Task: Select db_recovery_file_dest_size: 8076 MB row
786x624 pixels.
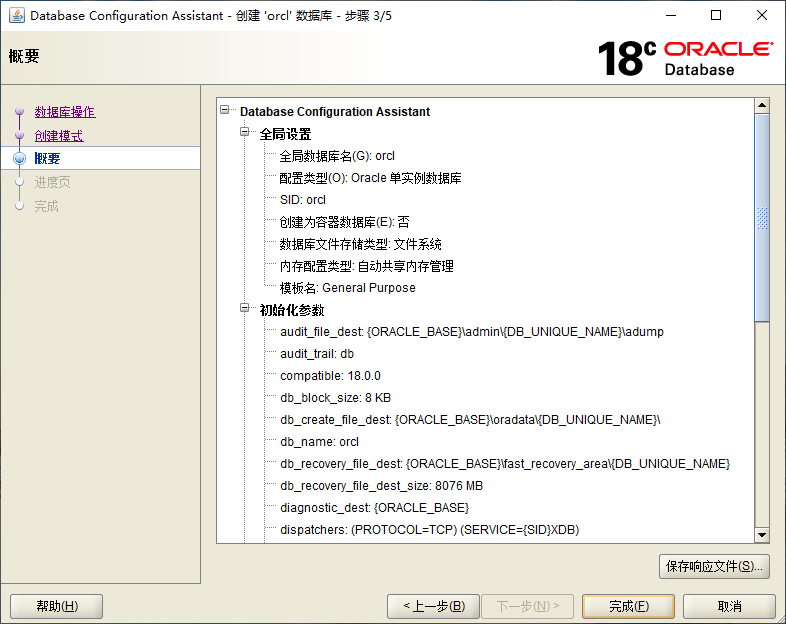Action: [x=381, y=486]
